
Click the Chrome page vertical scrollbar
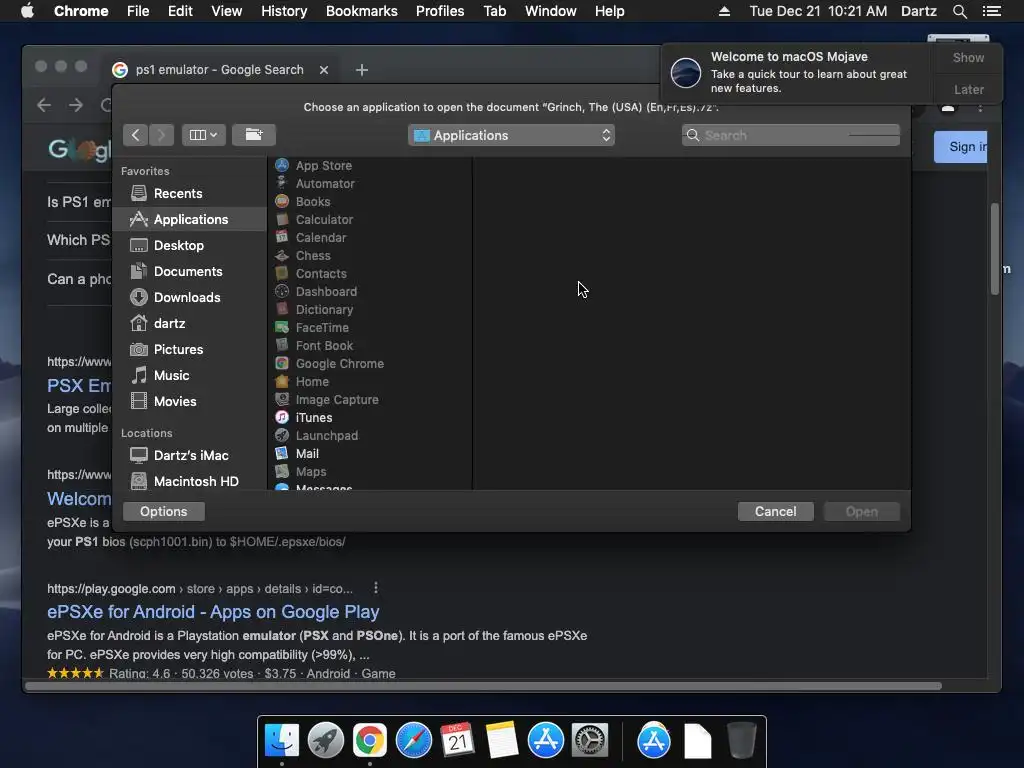(995, 249)
